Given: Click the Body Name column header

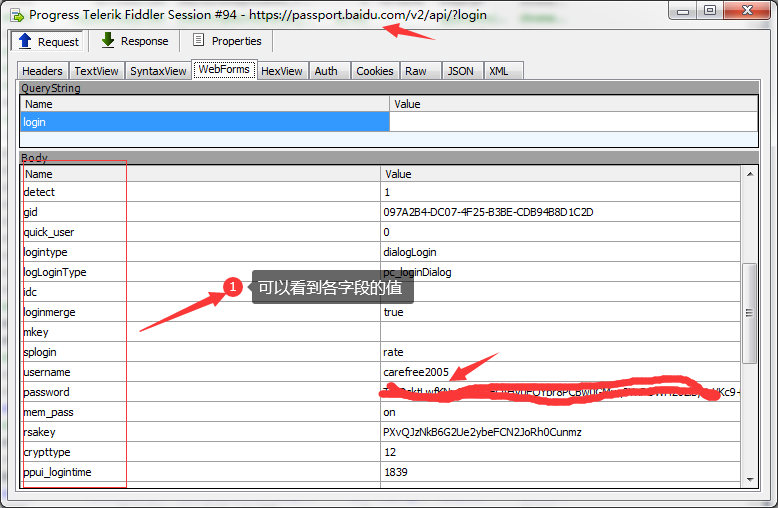Looking at the screenshot, I should [201, 174].
